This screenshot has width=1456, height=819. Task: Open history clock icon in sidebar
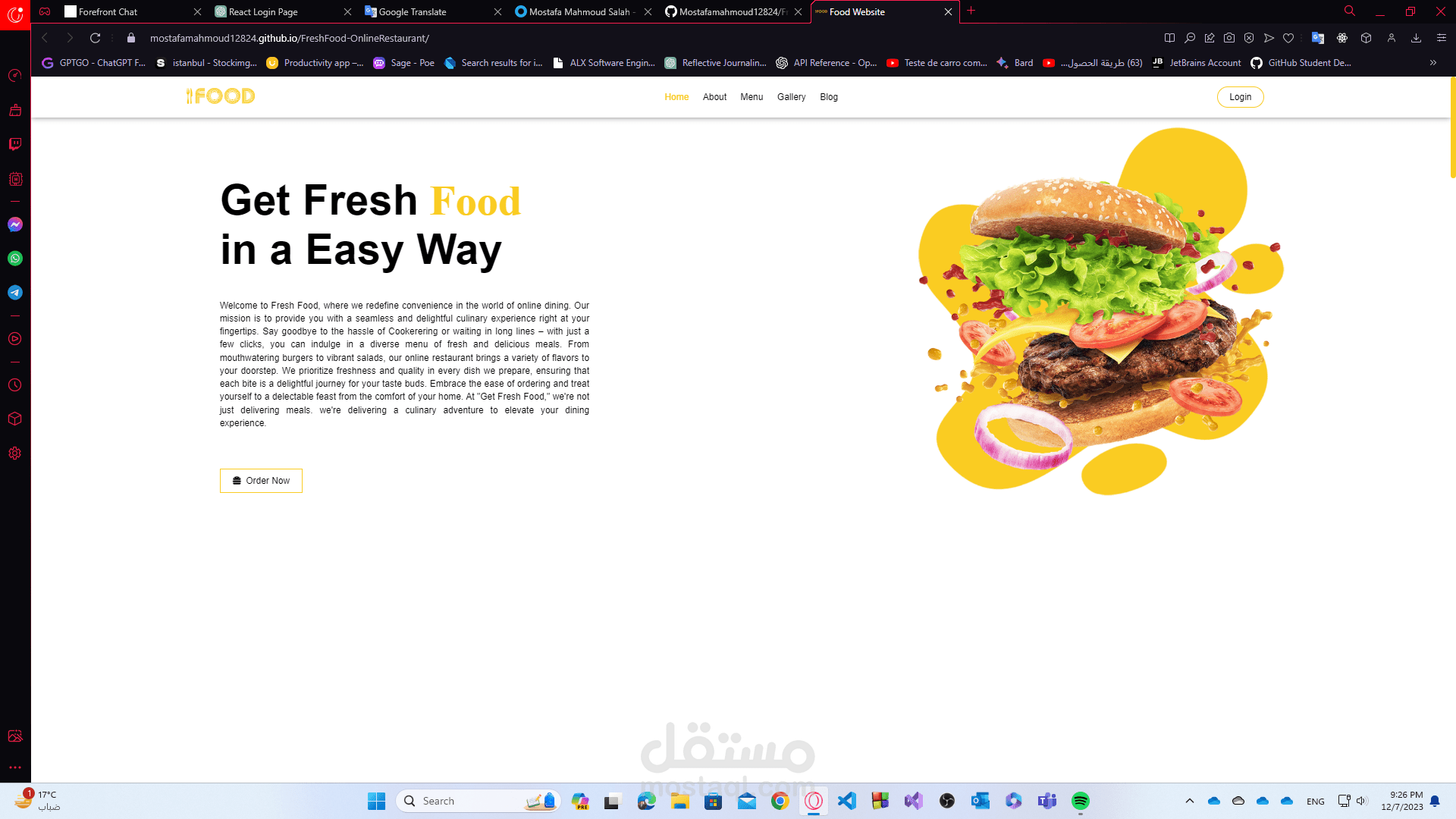click(15, 385)
